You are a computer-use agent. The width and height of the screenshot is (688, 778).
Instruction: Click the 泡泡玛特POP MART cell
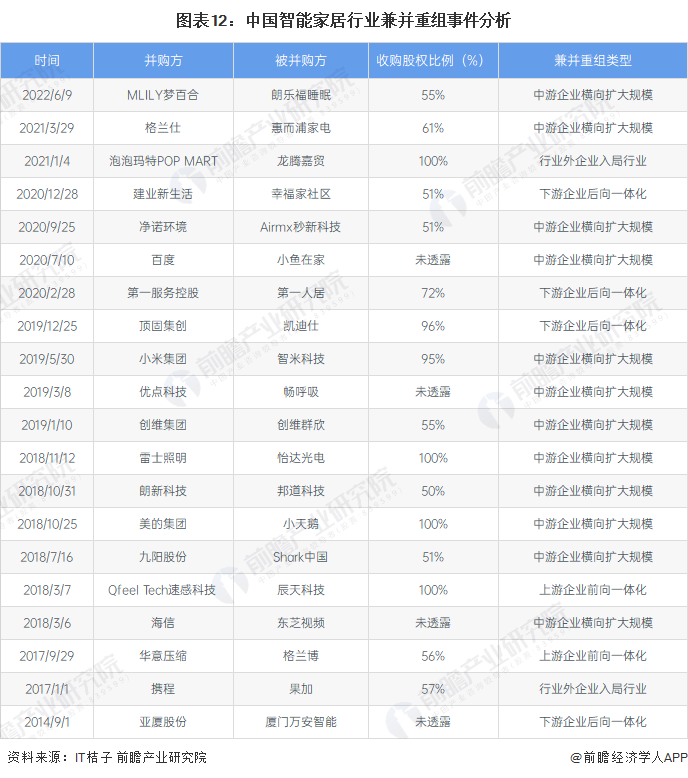(163, 161)
